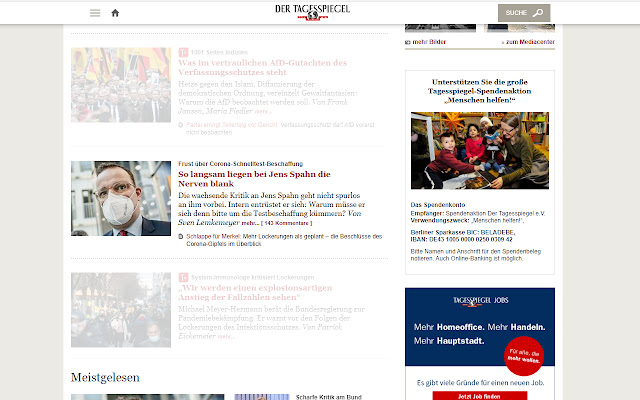This screenshot has width=640, height=400.
Task: Click the Spendenaktion children reading photo
Action: click(480, 151)
